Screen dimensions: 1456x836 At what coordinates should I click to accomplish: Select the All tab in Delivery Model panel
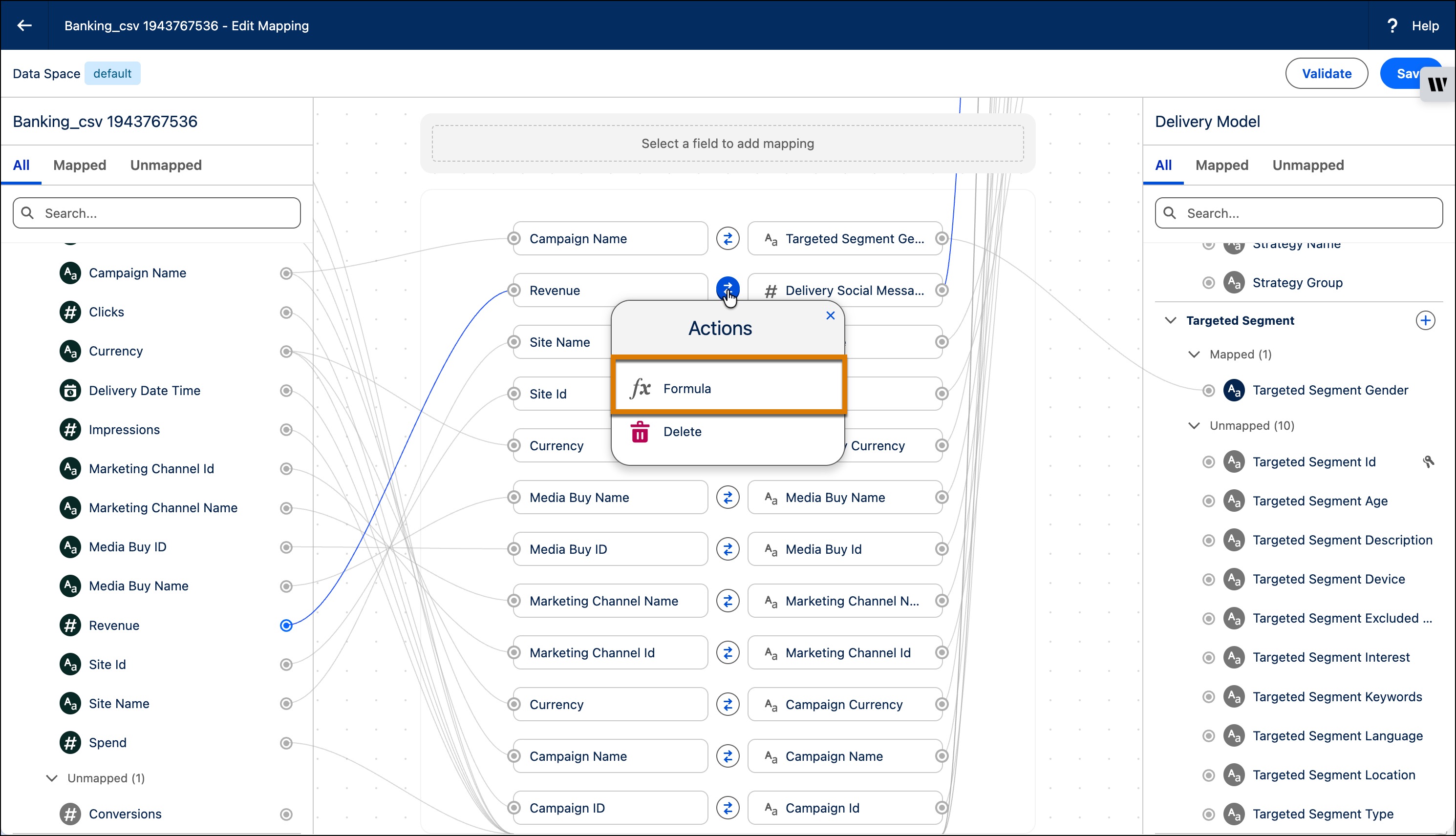point(1163,166)
